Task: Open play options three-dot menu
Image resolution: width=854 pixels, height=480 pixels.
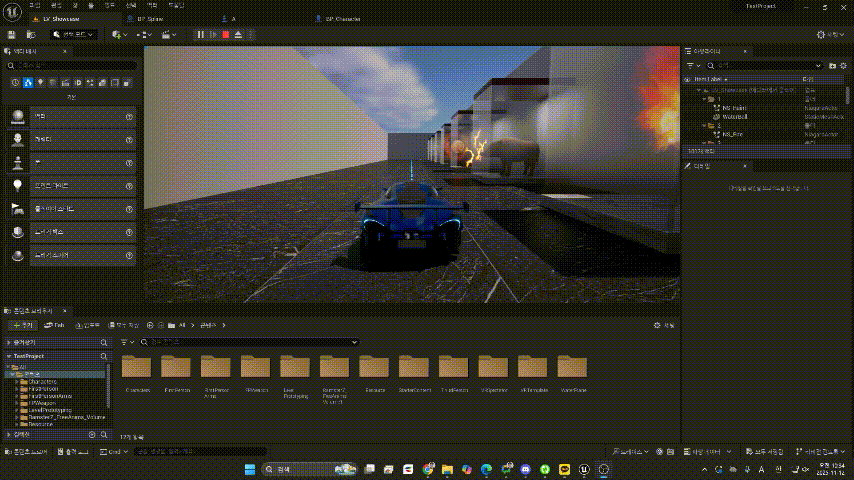Action: coord(251,34)
